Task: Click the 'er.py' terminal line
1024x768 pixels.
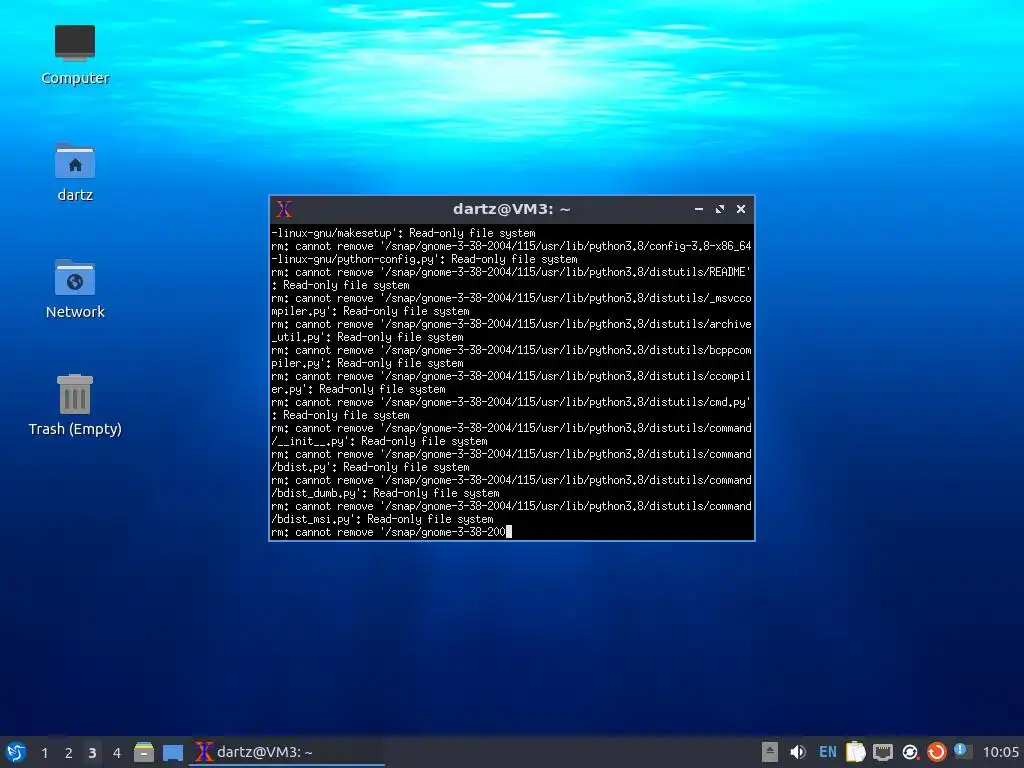Action: (358, 389)
